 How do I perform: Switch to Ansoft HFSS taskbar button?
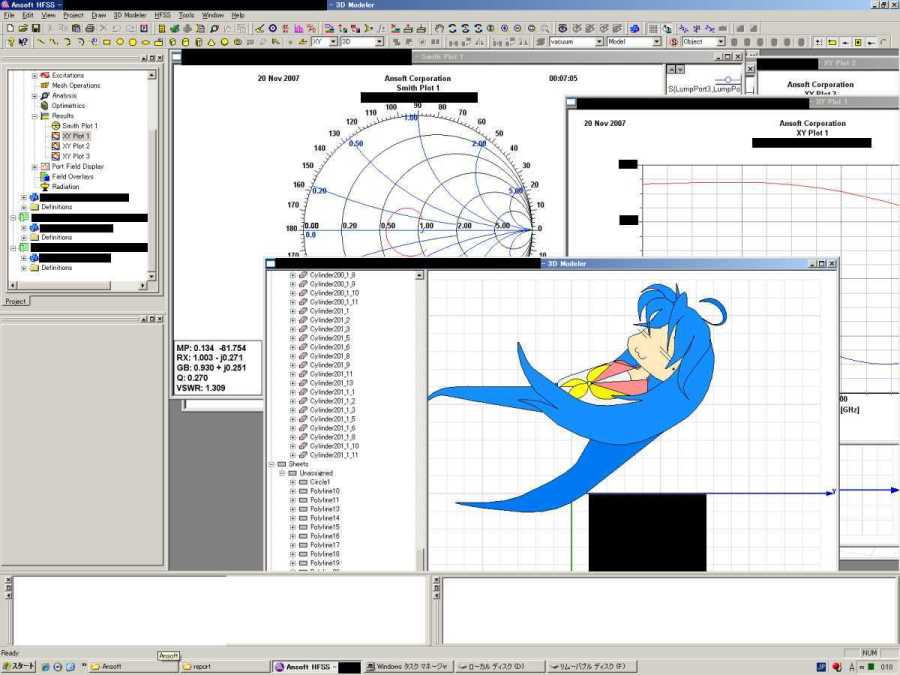[317, 666]
